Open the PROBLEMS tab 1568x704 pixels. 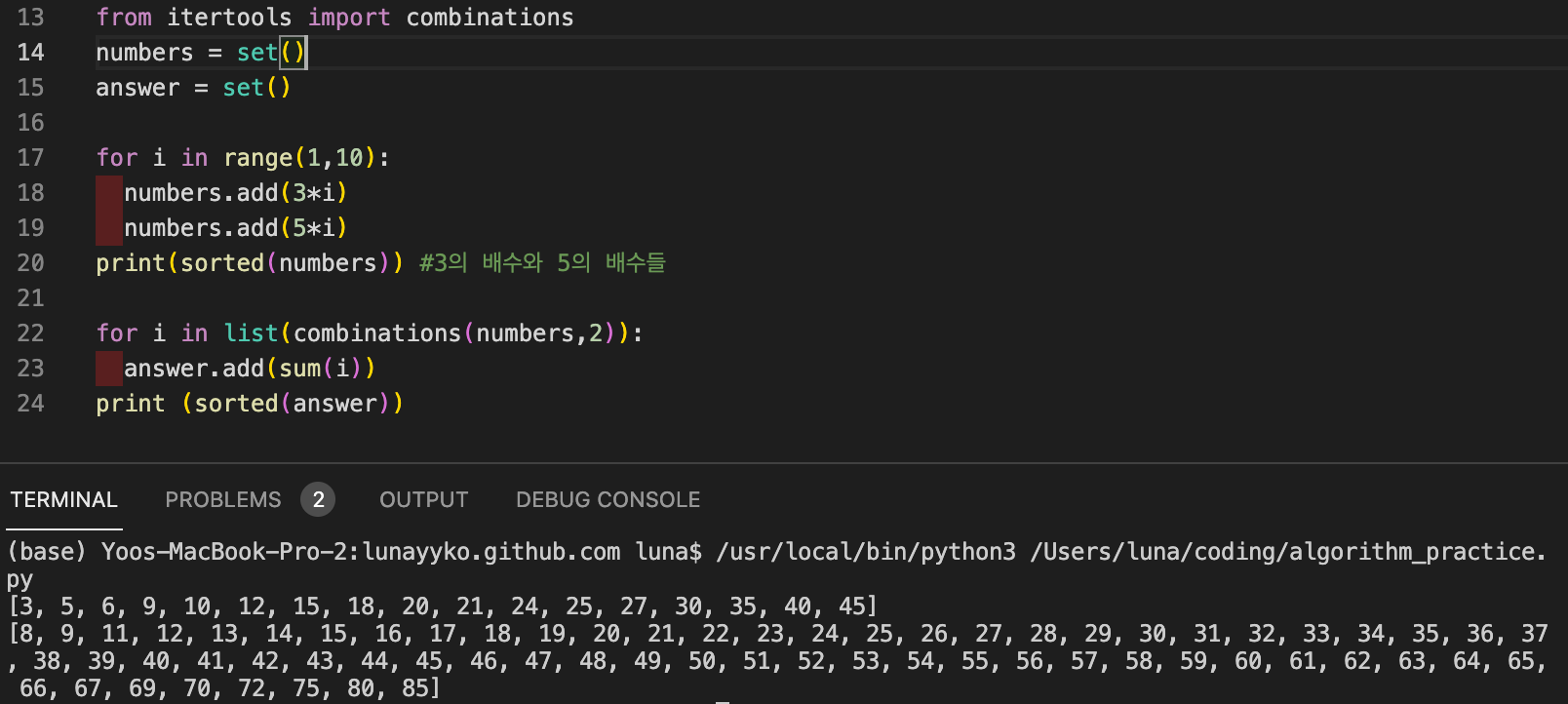pos(222,499)
